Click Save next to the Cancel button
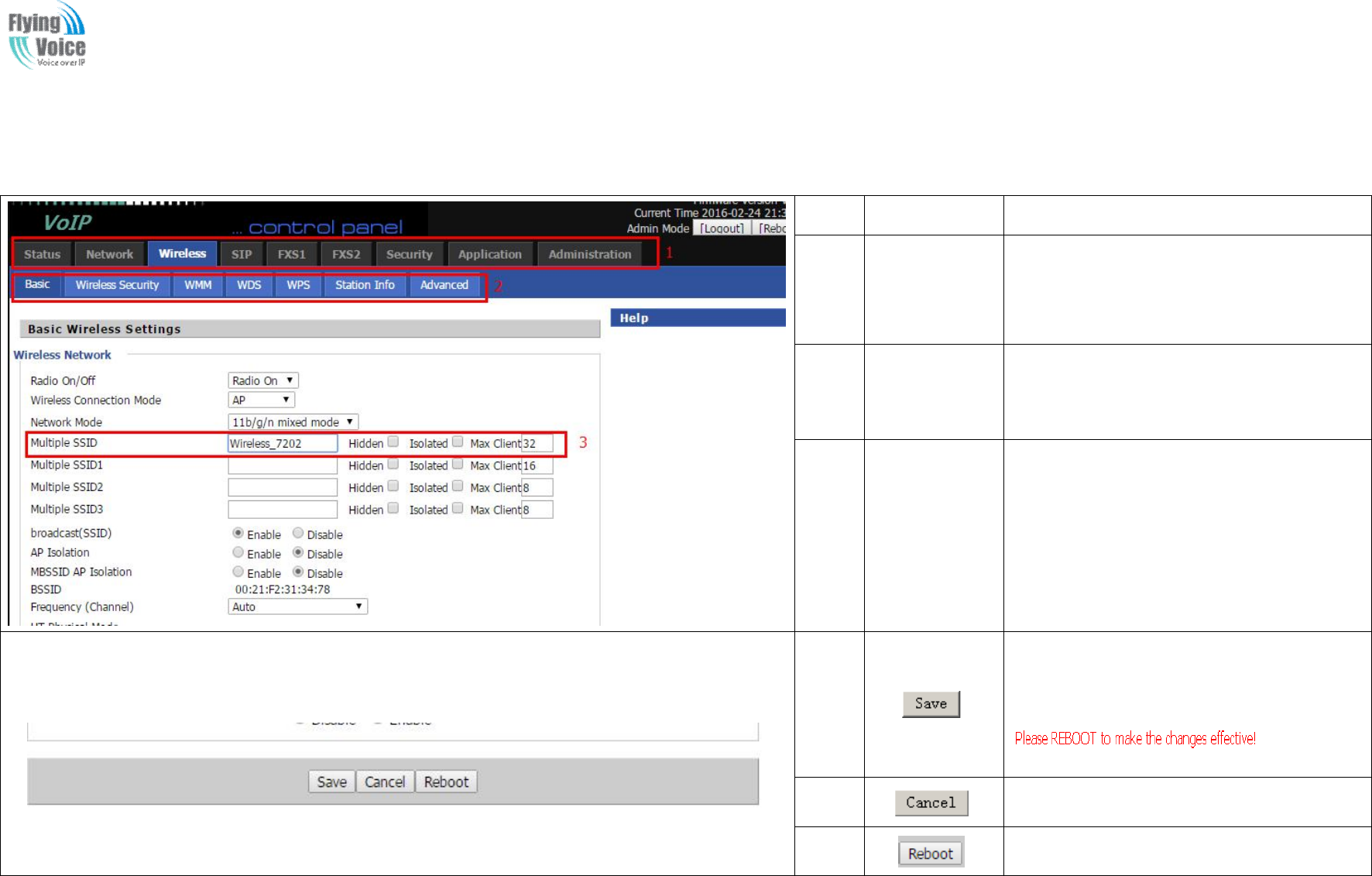Image resolution: width=1372 pixels, height=876 pixels. click(332, 782)
